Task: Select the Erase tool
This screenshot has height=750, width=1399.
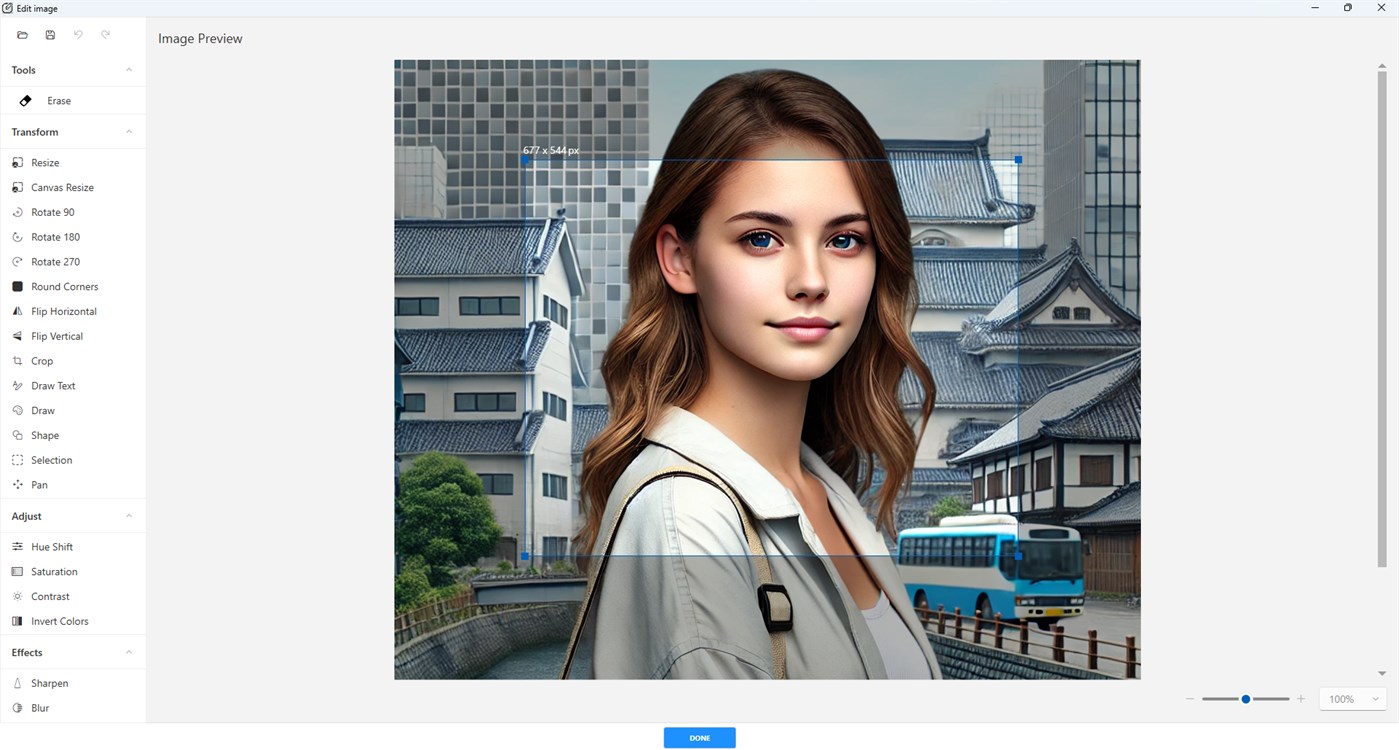Action: click(58, 100)
